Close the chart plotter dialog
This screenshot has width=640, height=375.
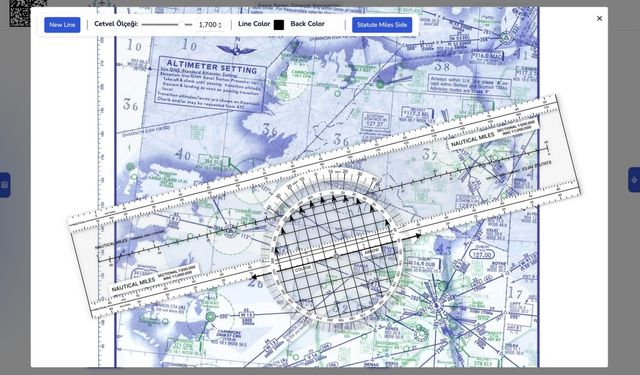pos(599,18)
